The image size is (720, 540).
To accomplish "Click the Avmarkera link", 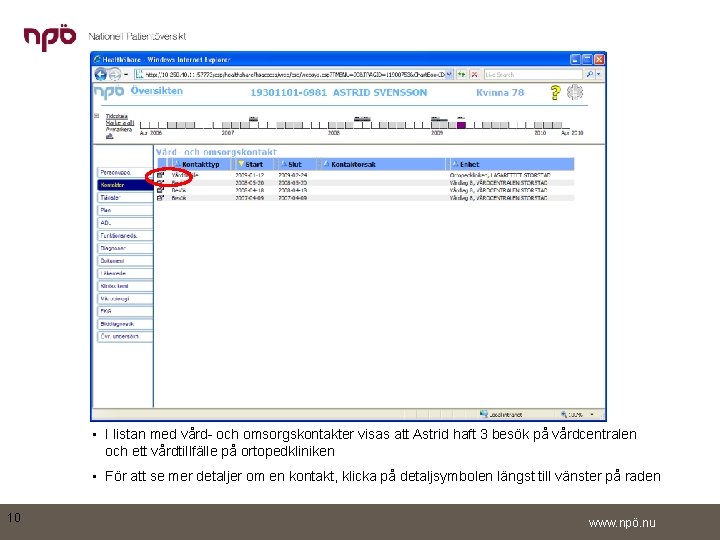I will coord(119,129).
